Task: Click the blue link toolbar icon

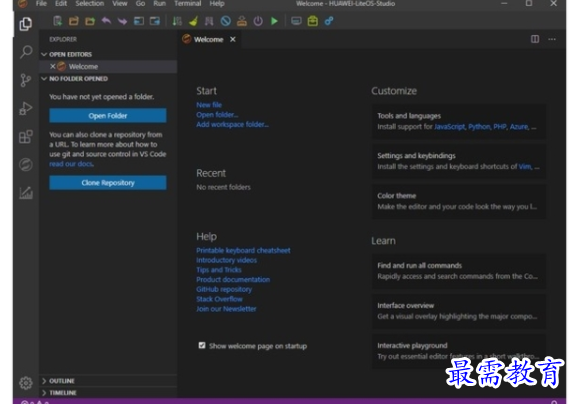Action: click(329, 21)
